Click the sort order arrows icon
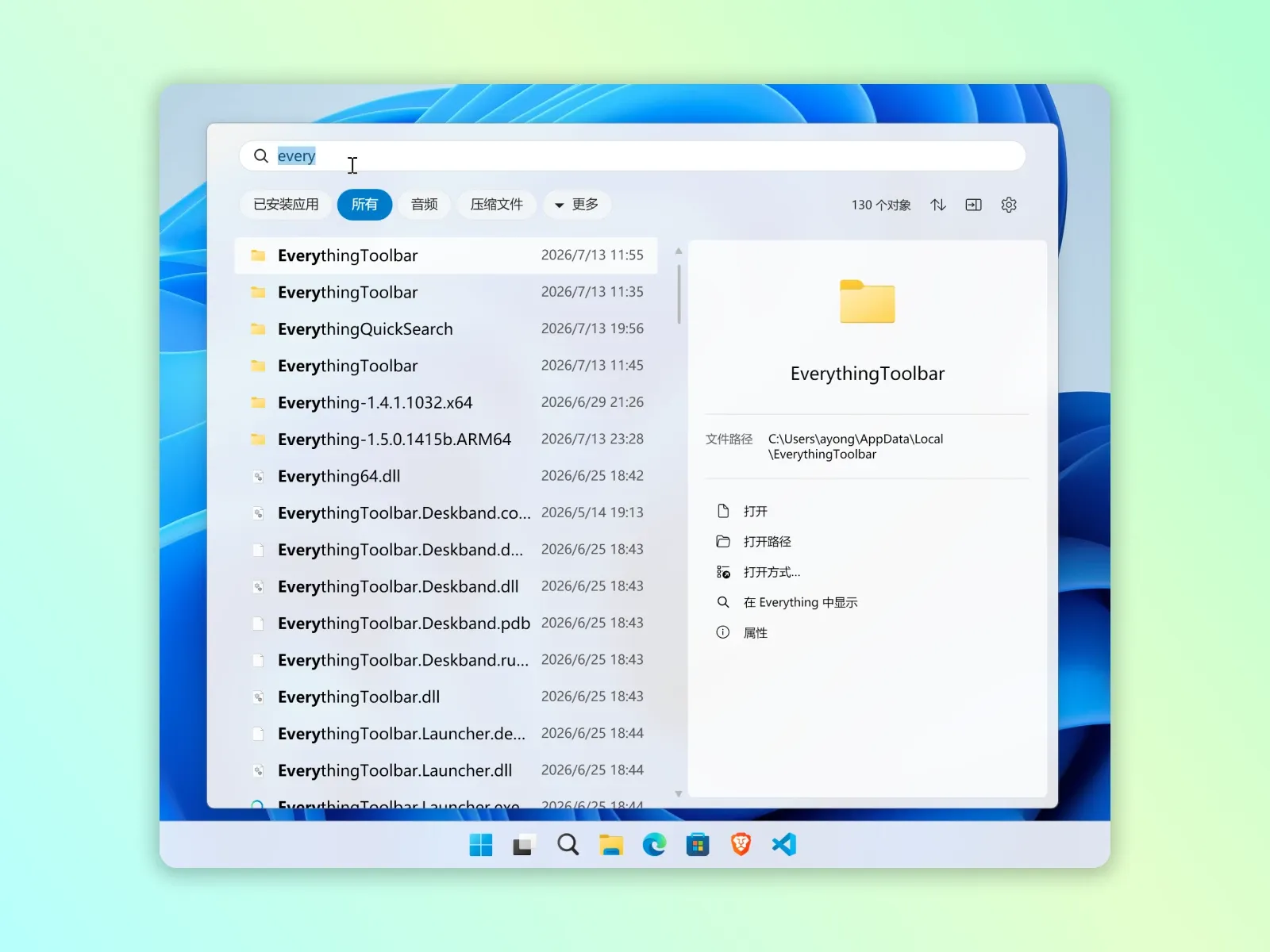 coord(938,205)
